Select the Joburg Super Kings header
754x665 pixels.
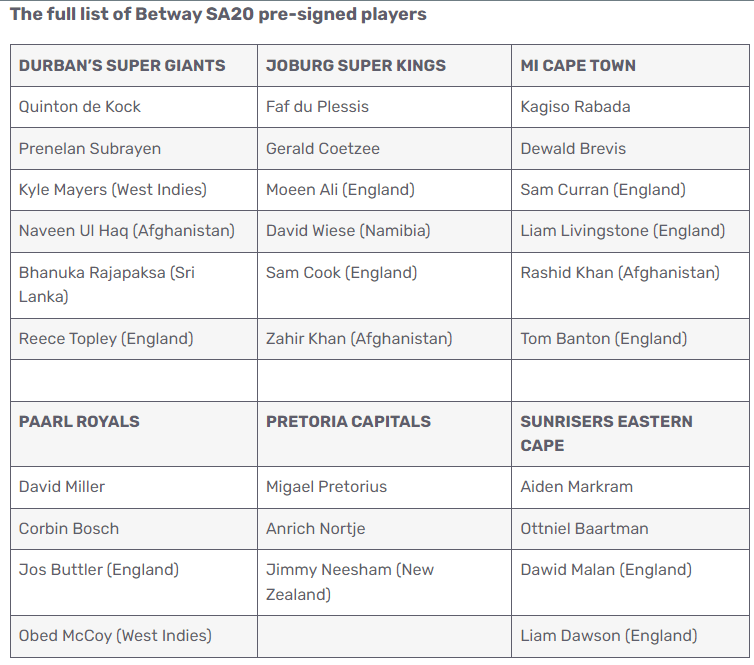coord(384,65)
